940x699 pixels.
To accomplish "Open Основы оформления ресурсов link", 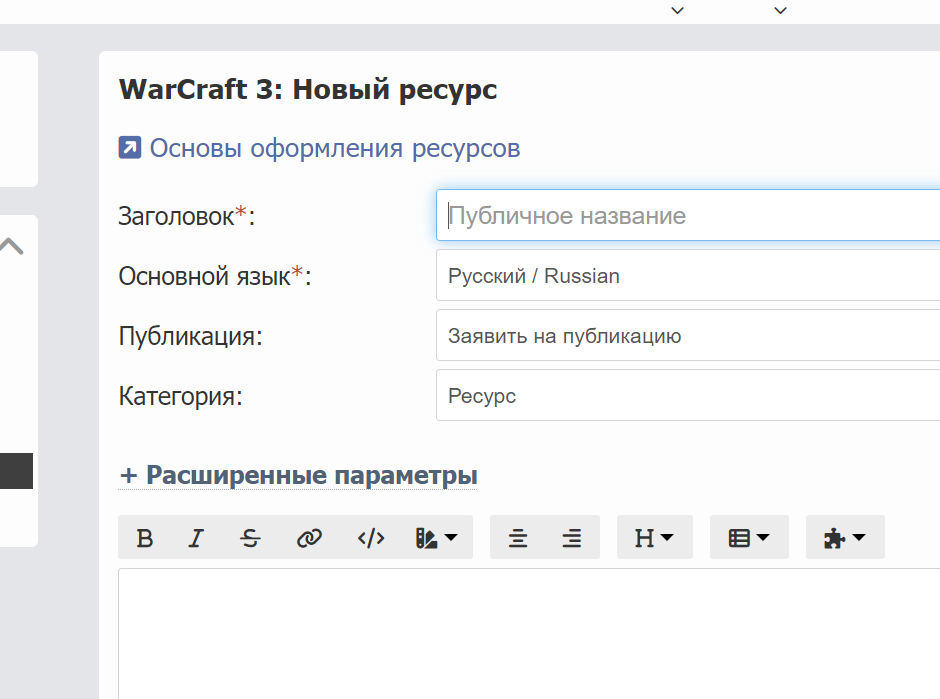I will click(x=334, y=149).
